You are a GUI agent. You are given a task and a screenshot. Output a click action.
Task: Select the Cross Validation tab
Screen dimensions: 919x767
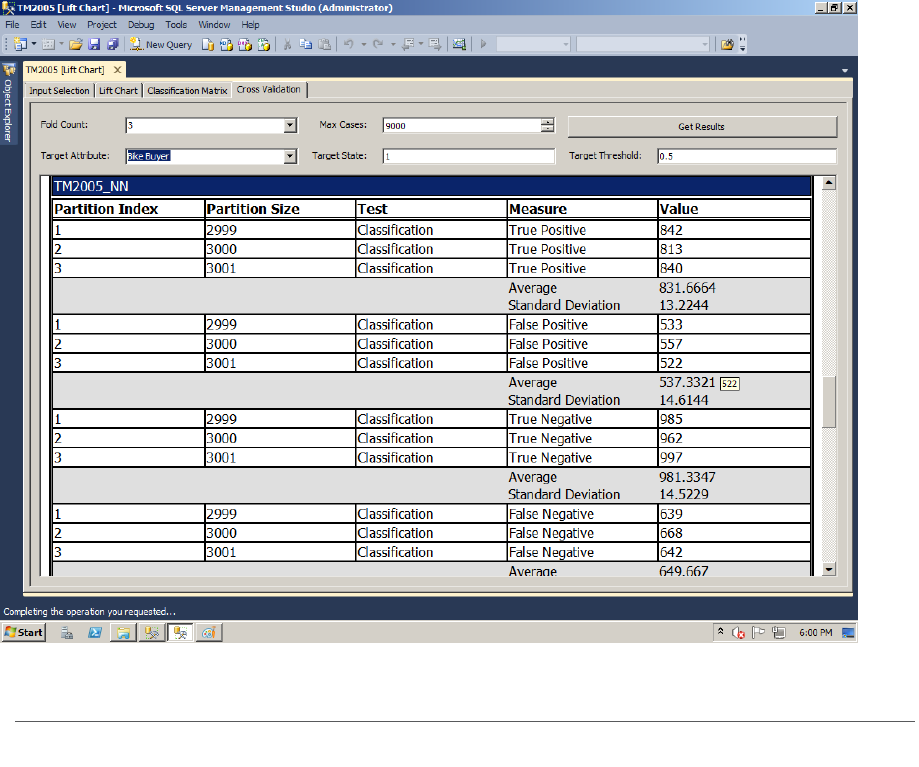pyautogui.click(x=268, y=90)
